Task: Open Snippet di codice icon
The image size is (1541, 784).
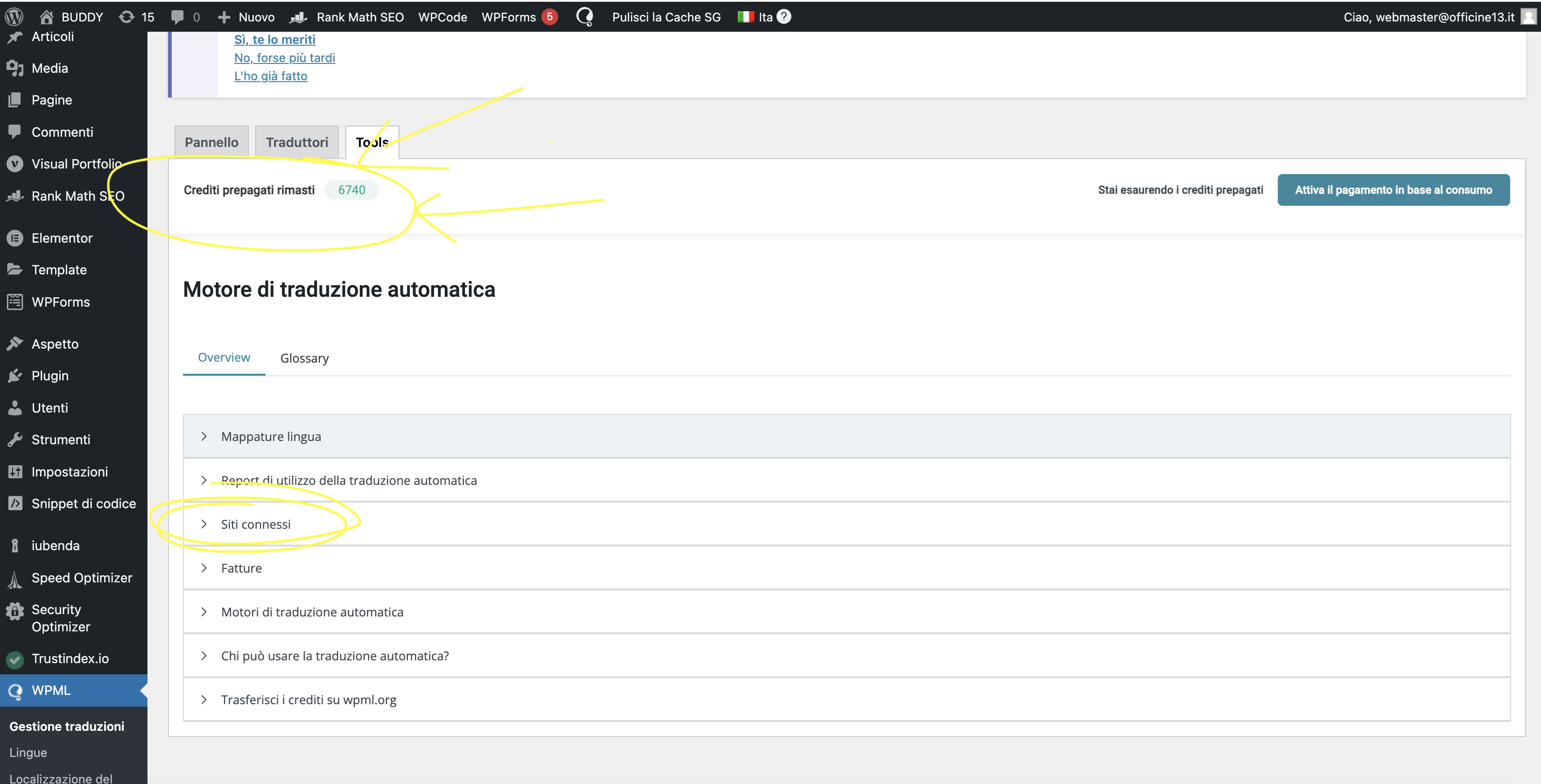Action: (15, 504)
